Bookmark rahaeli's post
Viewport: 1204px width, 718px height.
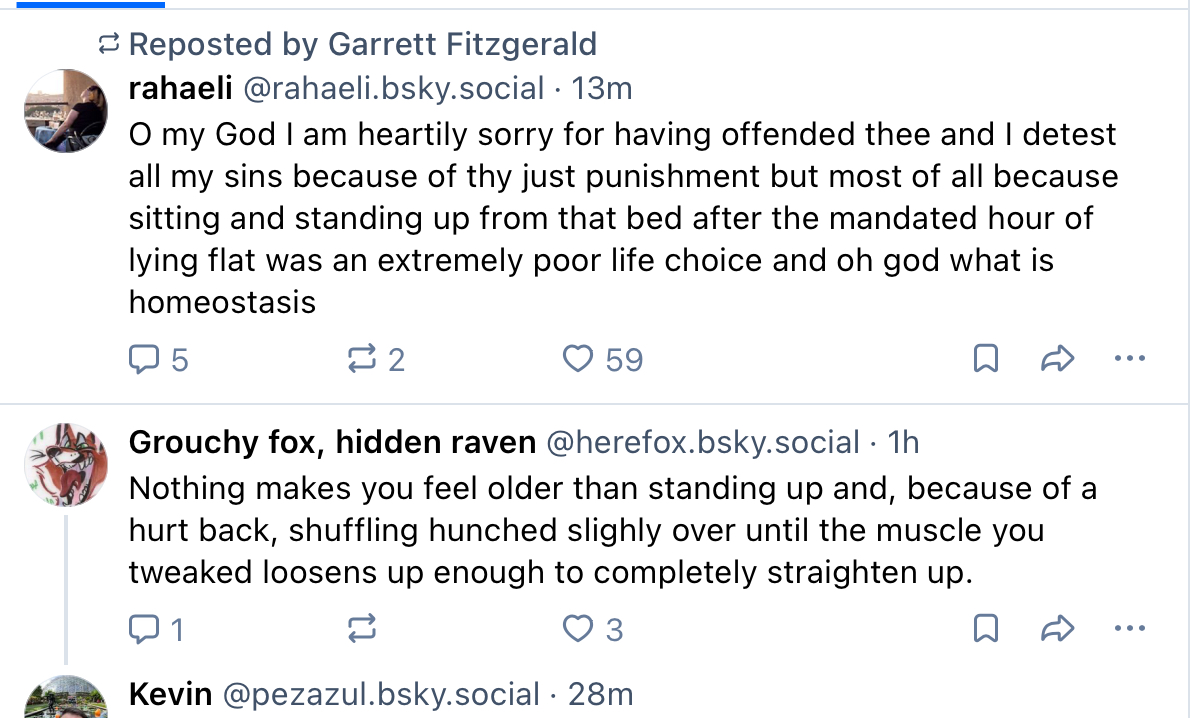(x=986, y=359)
